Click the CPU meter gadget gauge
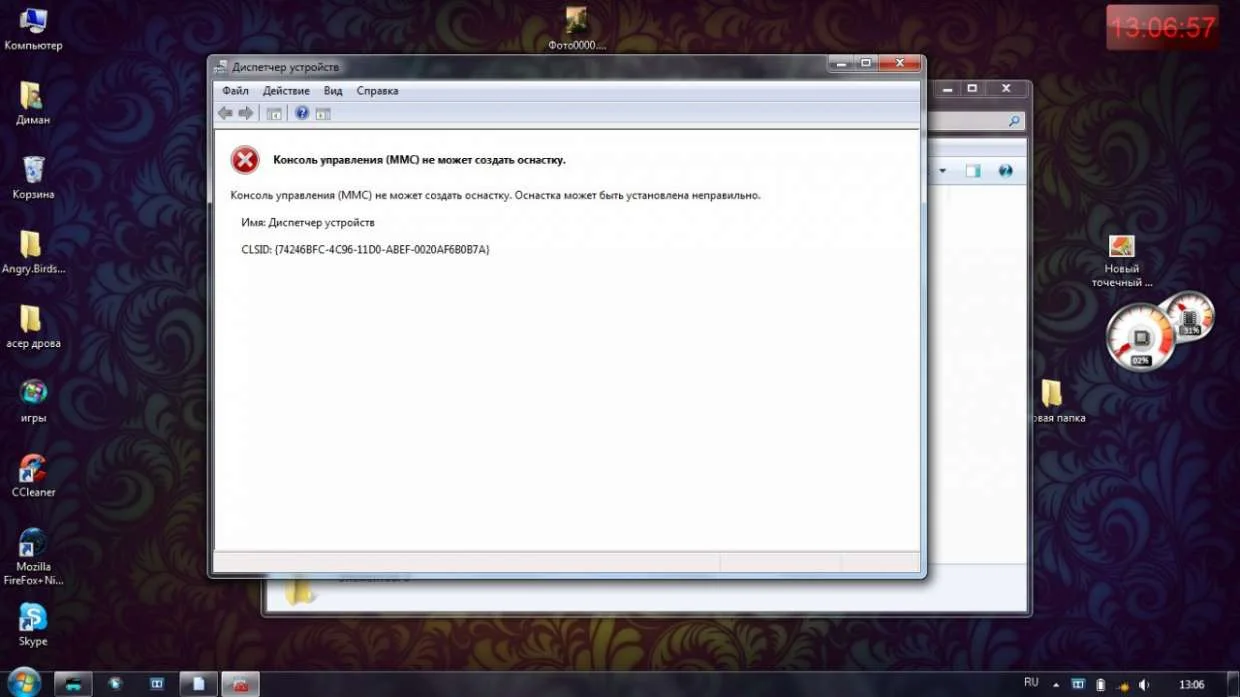 tap(1140, 339)
